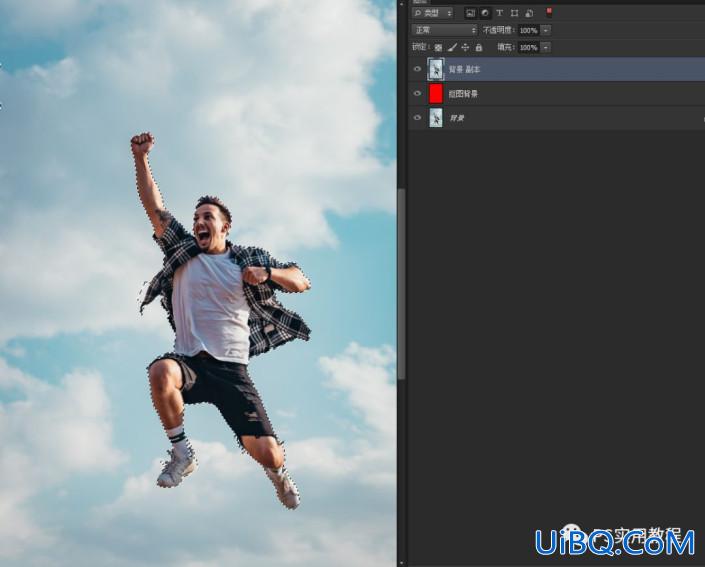The width and height of the screenshot is (705, 567).
Task: Hide the red 抠图背景 layer via eye icon
Action: pos(417,94)
